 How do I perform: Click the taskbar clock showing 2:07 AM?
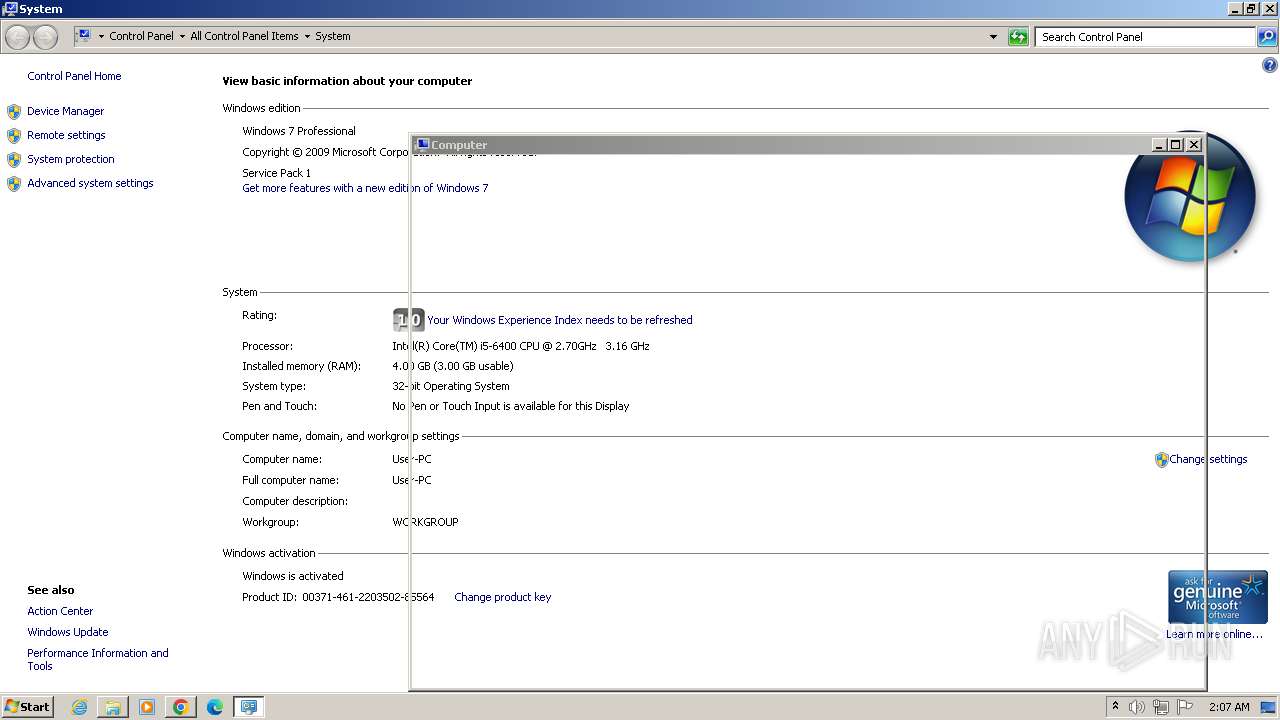click(1229, 707)
